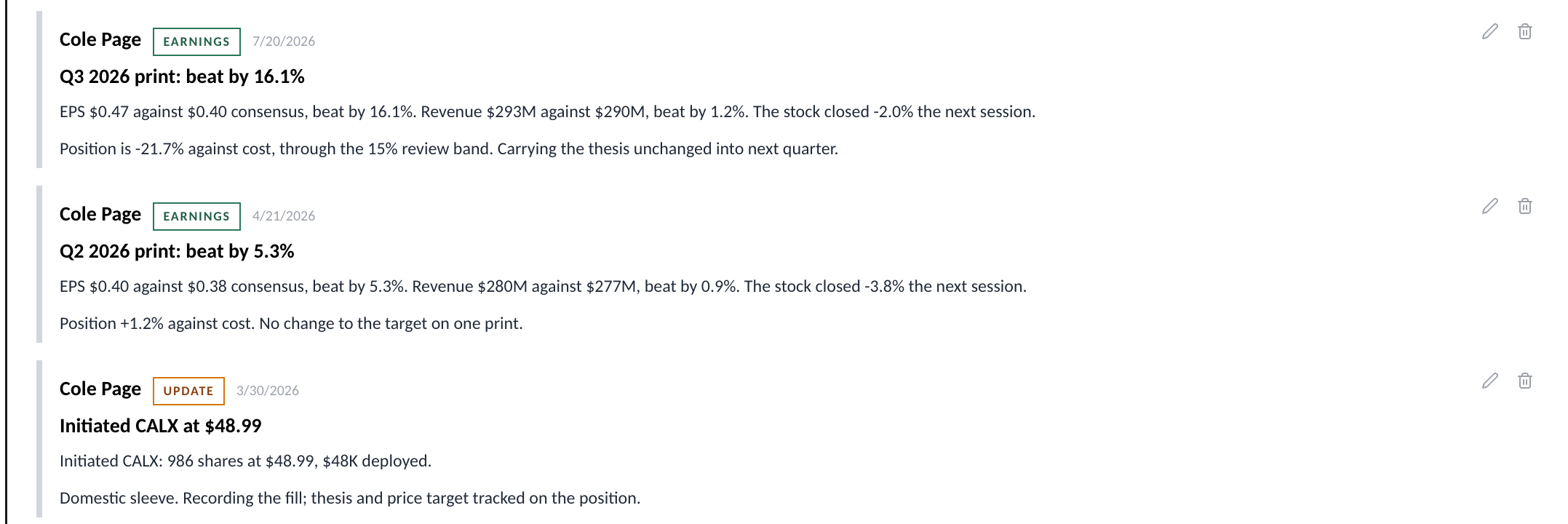Viewport: 1568px width, 524px height.
Task: Open title 'Q2 2026 print: beat by 5.3%'
Action: pyautogui.click(x=177, y=251)
